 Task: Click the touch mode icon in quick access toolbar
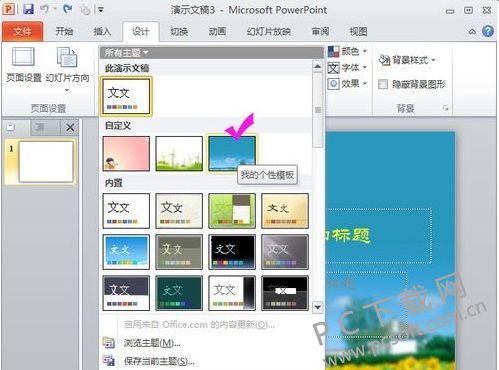(85, 10)
